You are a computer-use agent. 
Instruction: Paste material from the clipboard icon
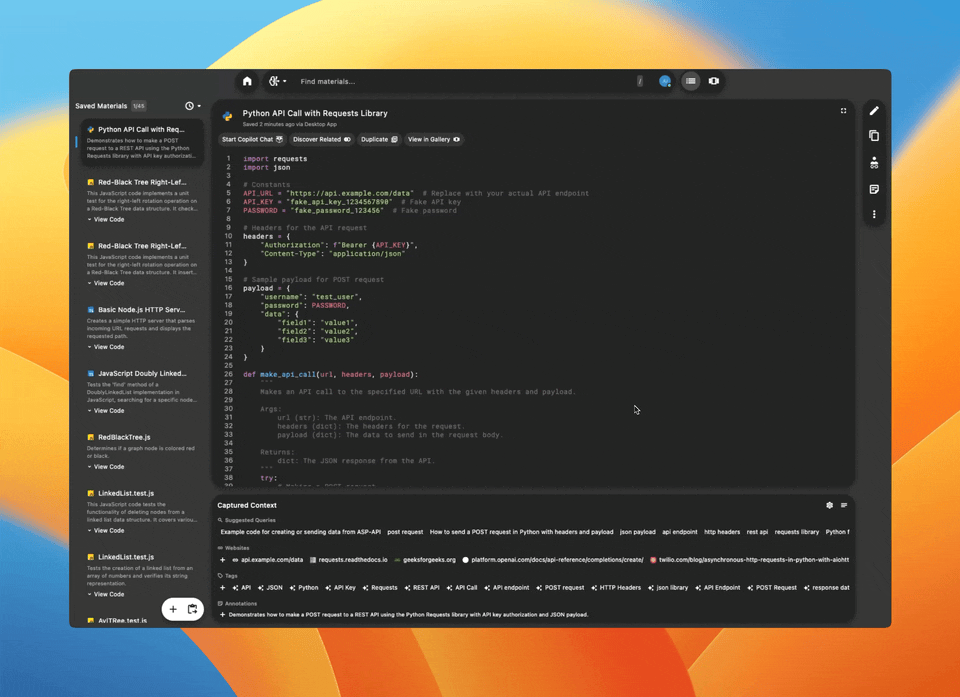[192, 609]
